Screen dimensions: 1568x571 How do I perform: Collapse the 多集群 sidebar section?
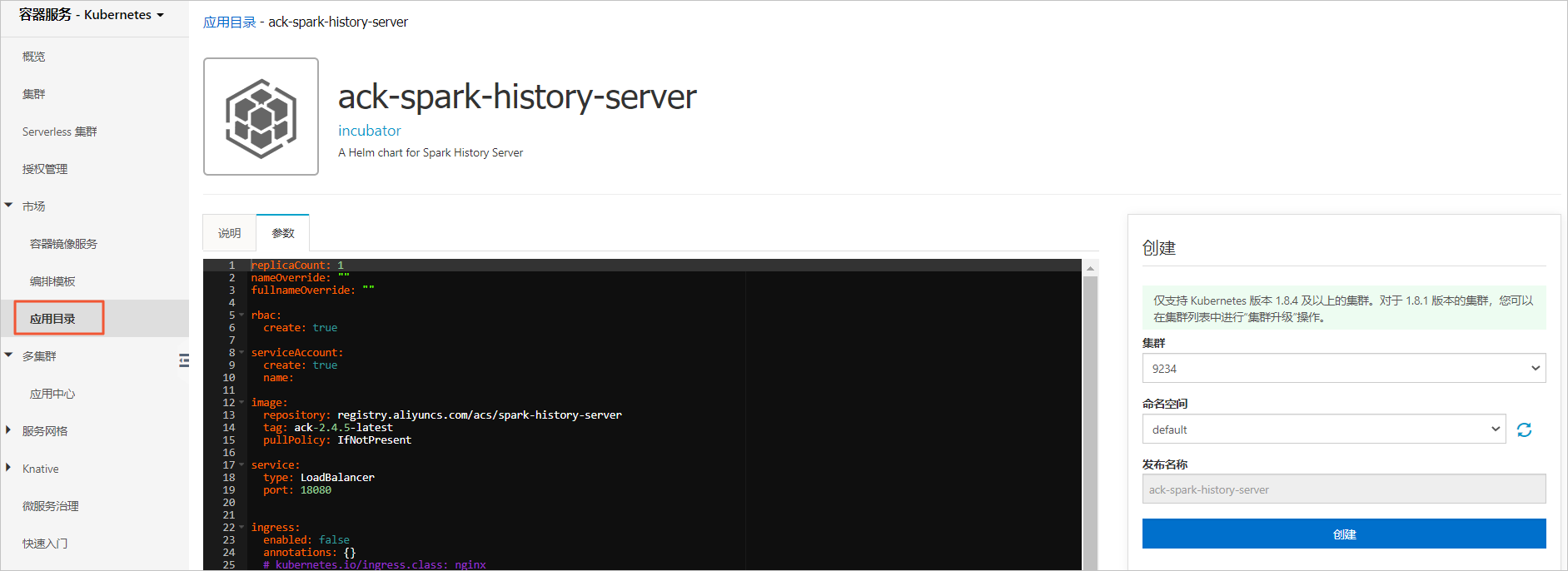coord(8,355)
